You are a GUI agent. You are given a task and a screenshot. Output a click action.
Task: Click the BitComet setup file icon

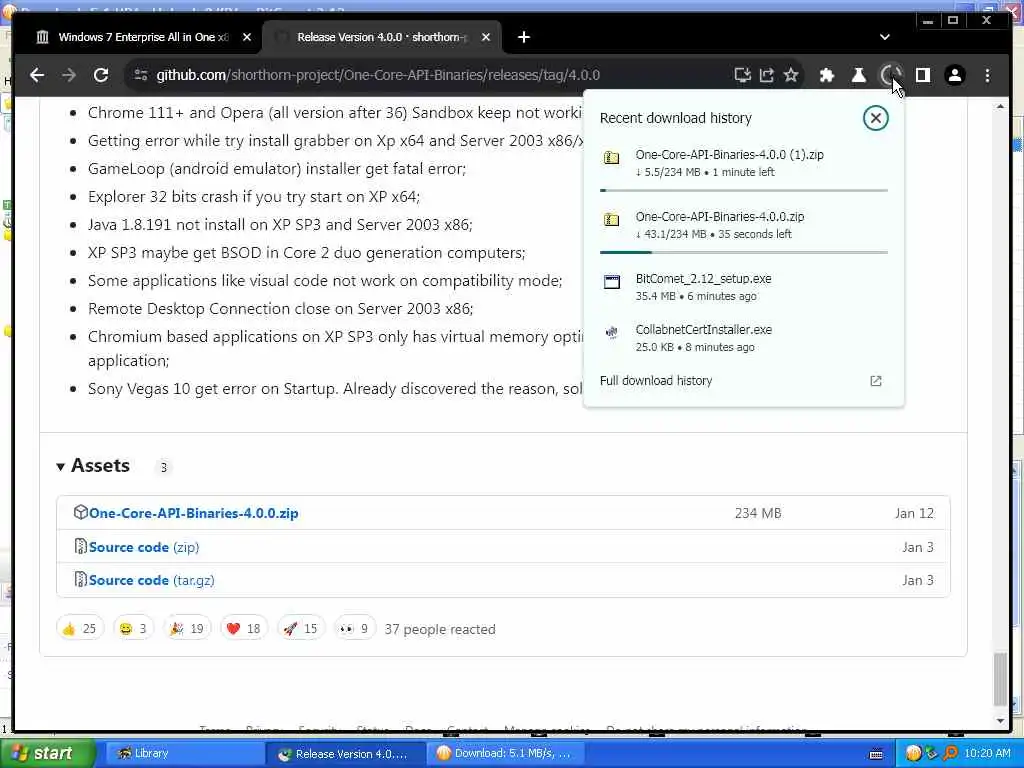[612, 282]
